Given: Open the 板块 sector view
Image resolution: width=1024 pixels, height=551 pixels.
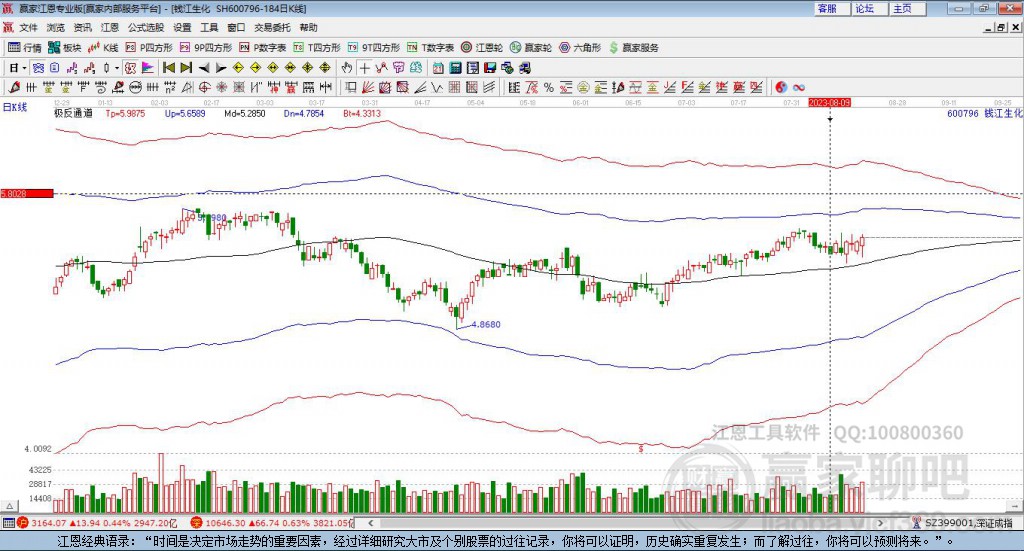Looking at the screenshot, I should (64, 48).
